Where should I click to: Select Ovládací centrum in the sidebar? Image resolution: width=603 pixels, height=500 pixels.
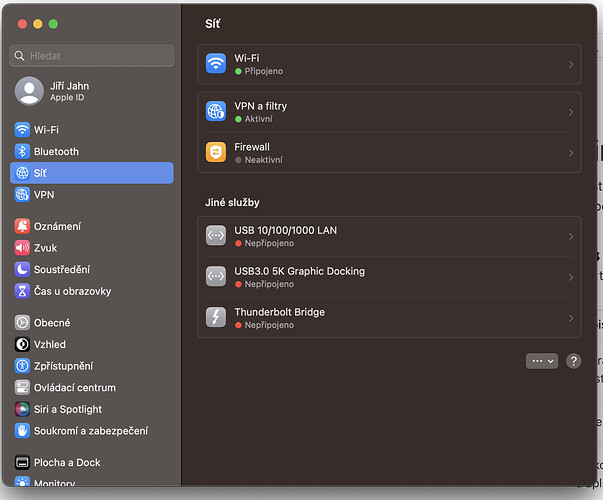(x=74, y=388)
